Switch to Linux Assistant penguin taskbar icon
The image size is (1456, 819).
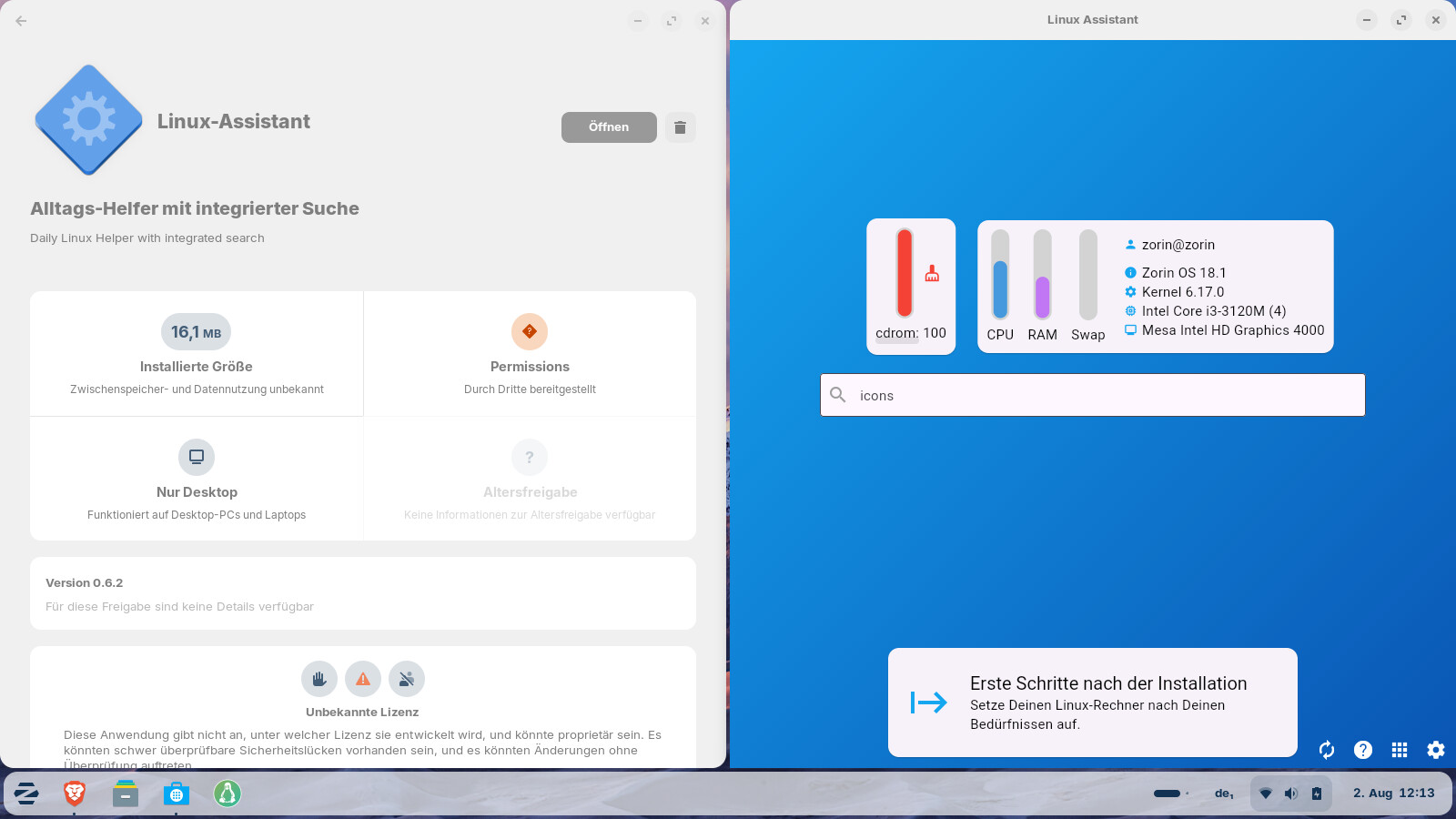(227, 794)
